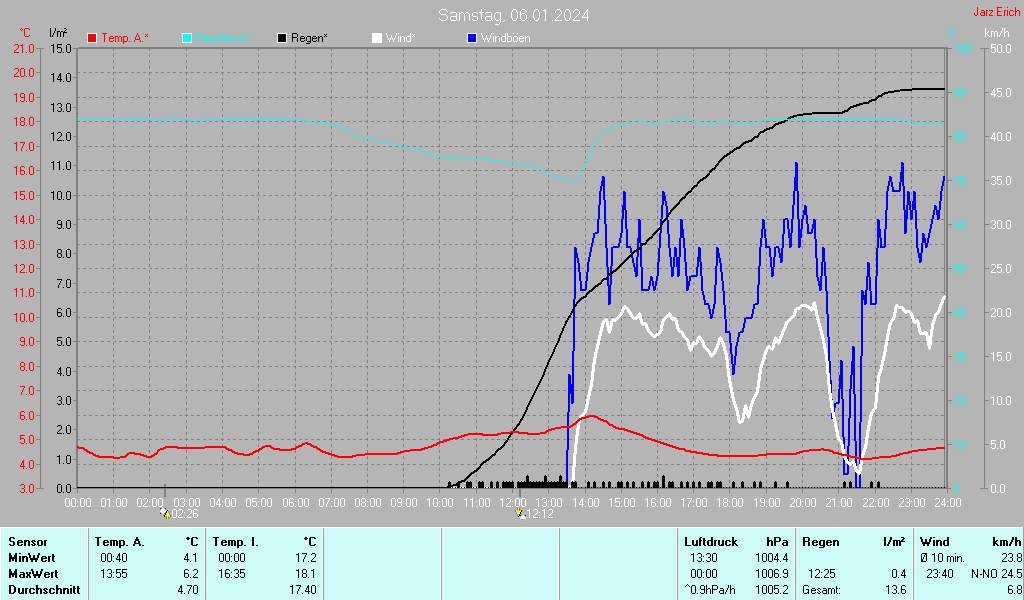Toggle the cyan humidity legend square
The width and height of the screenshot is (1024, 600).
click(x=188, y=38)
